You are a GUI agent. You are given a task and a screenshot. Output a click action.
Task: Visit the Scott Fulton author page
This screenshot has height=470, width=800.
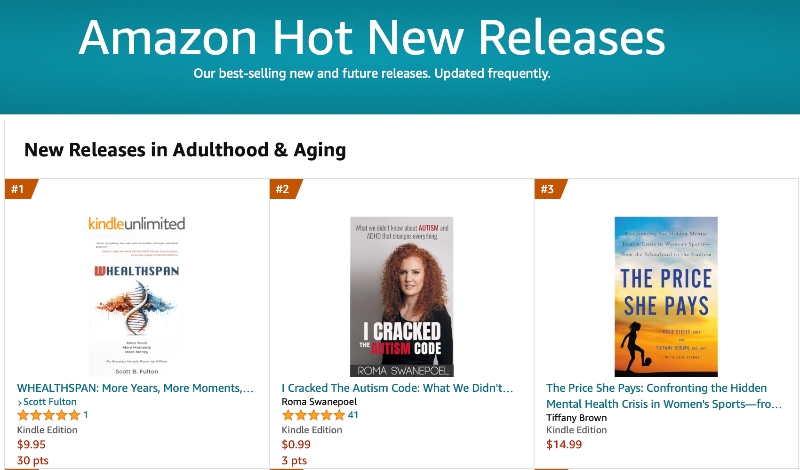click(x=50, y=402)
